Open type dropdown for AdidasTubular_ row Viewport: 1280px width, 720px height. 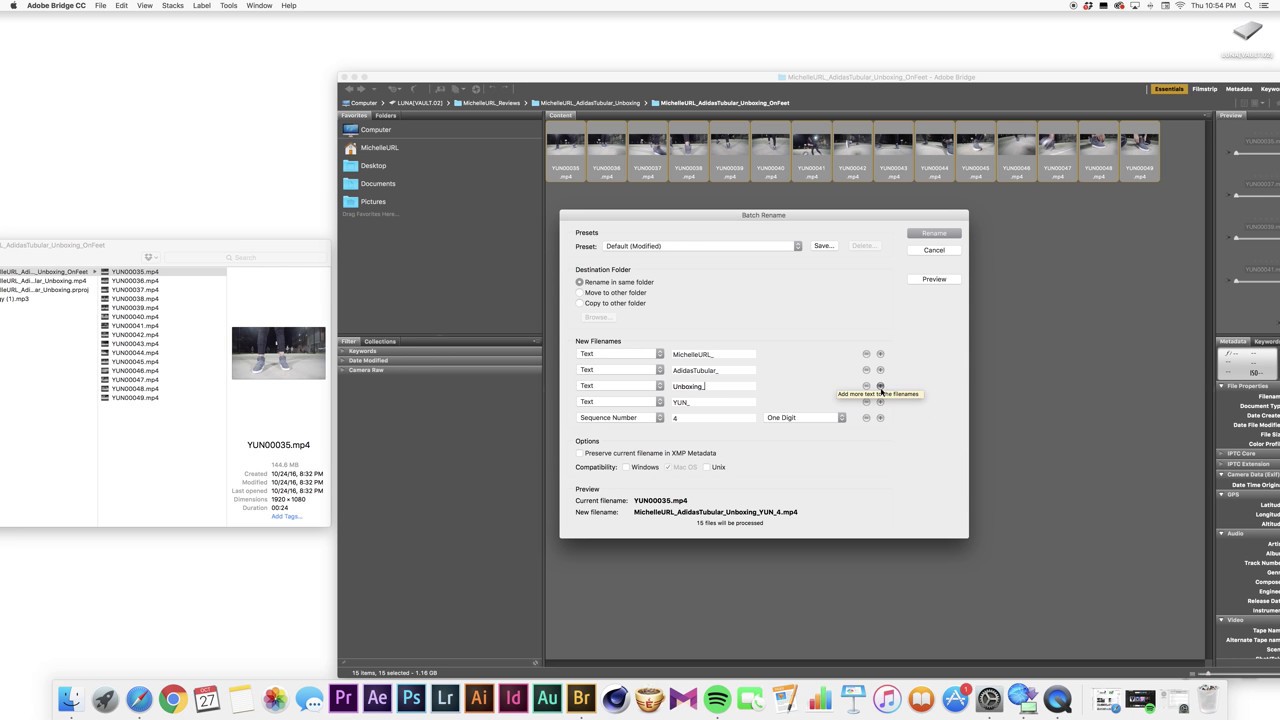coord(620,370)
